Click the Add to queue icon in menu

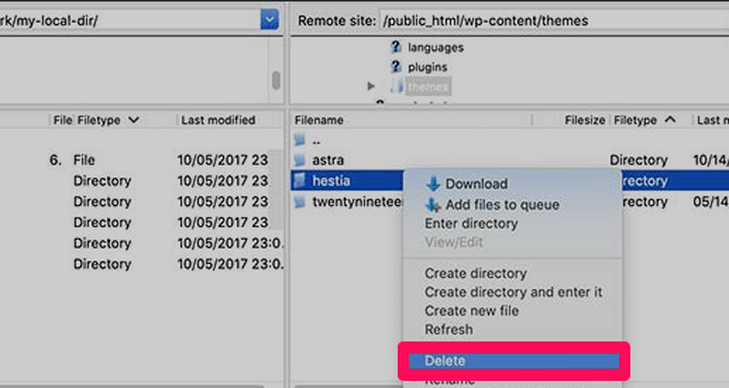tap(433, 204)
